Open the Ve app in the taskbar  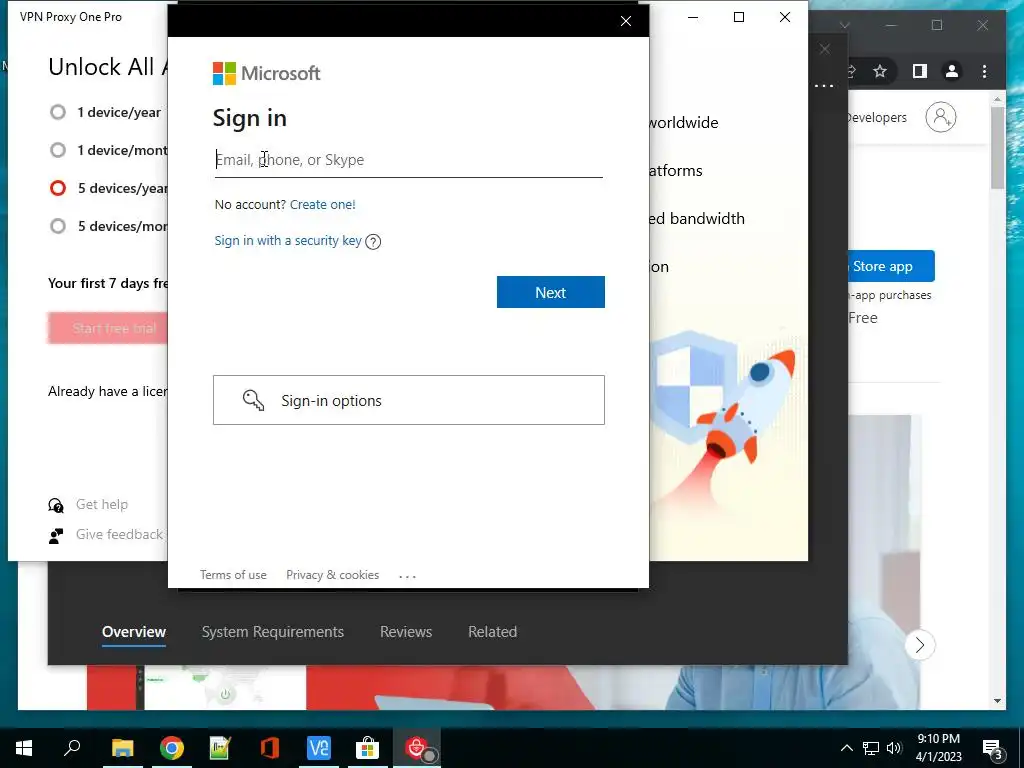(319, 748)
